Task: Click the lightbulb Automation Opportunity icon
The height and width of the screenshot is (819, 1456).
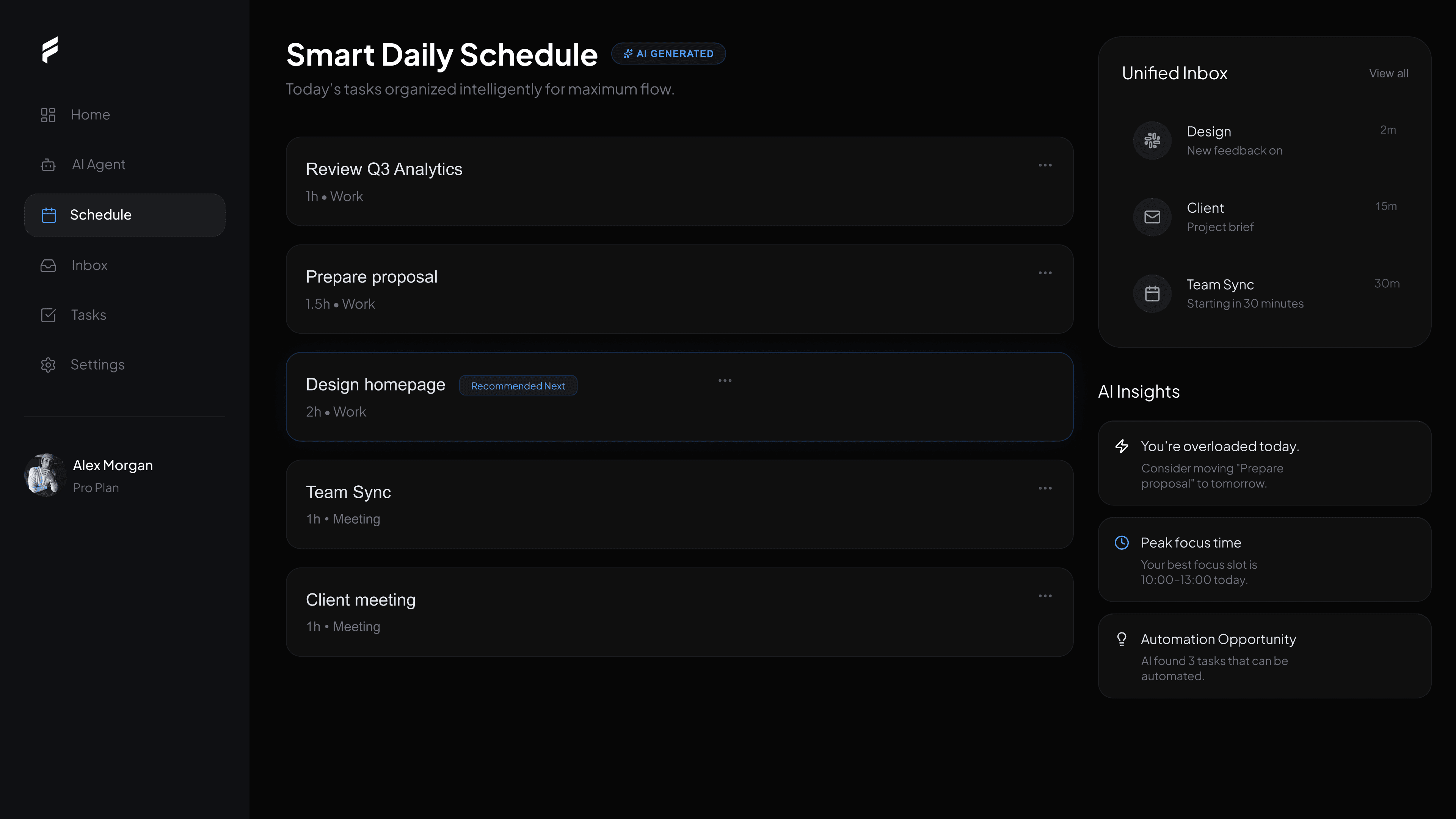Action: pyautogui.click(x=1122, y=639)
